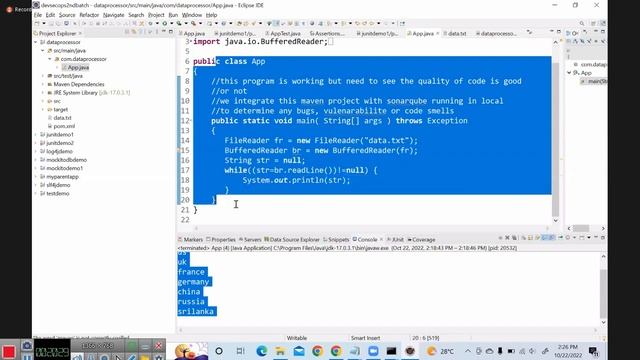Clear the Console output
This screenshot has height=360, width=640.
[523, 238]
